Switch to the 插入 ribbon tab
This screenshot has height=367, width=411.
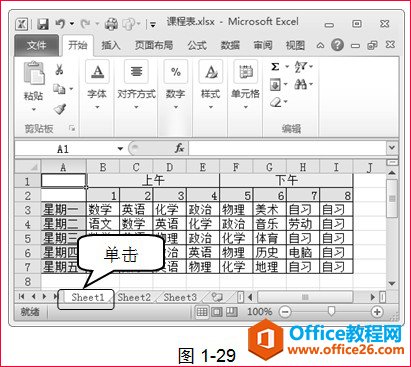tap(111, 45)
